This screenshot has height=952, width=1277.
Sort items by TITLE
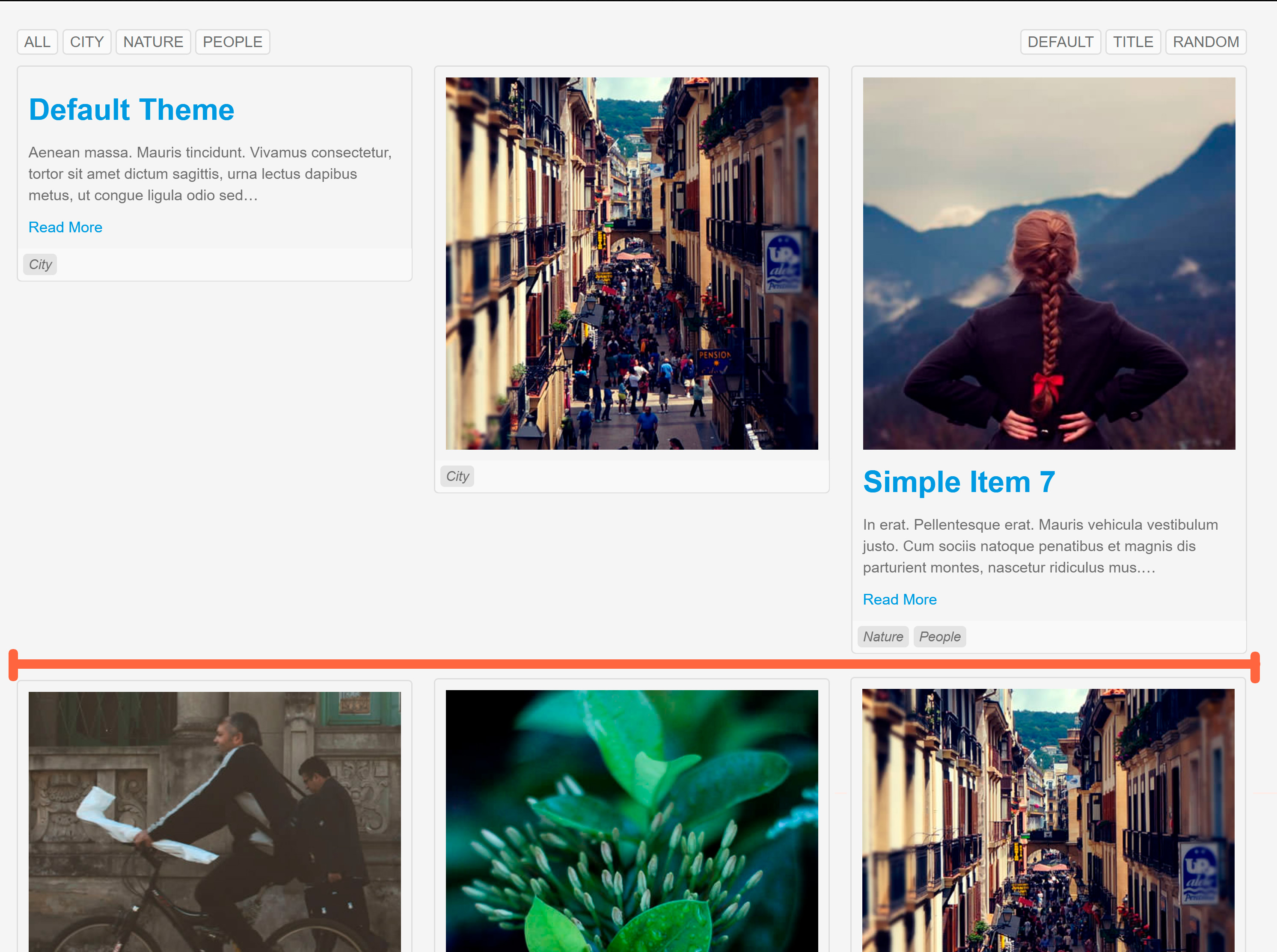click(x=1133, y=42)
